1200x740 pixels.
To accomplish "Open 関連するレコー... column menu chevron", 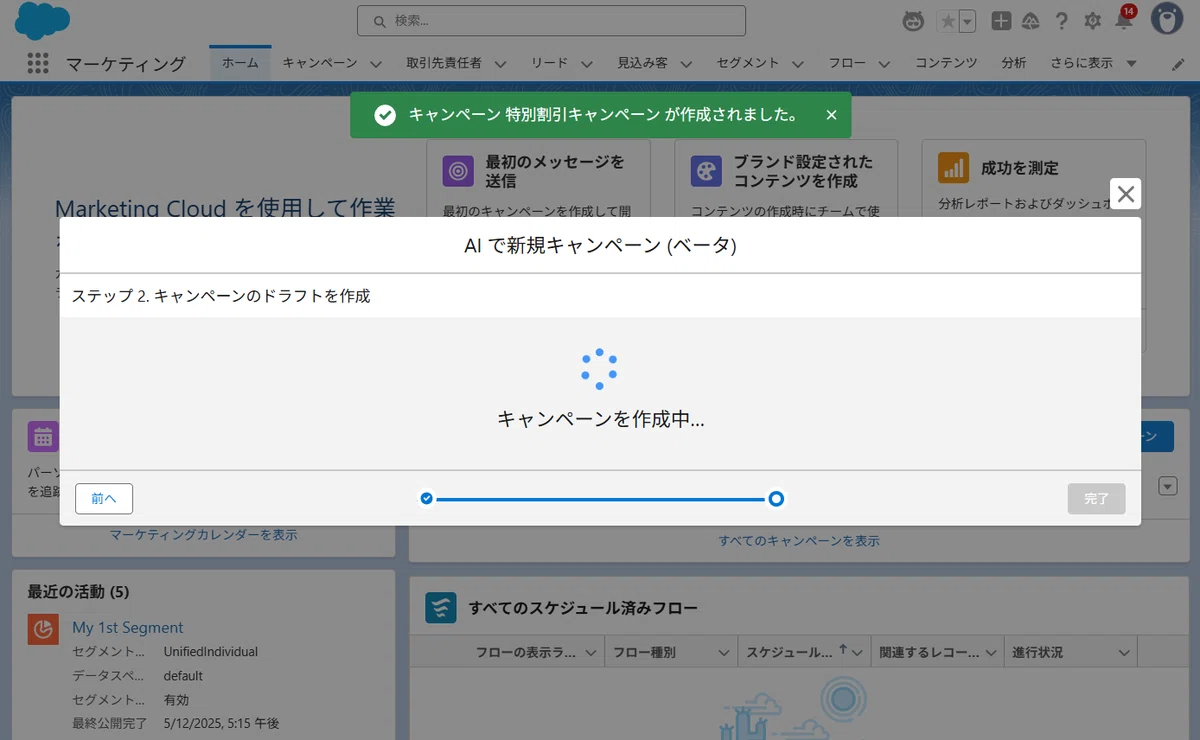I will [992, 653].
